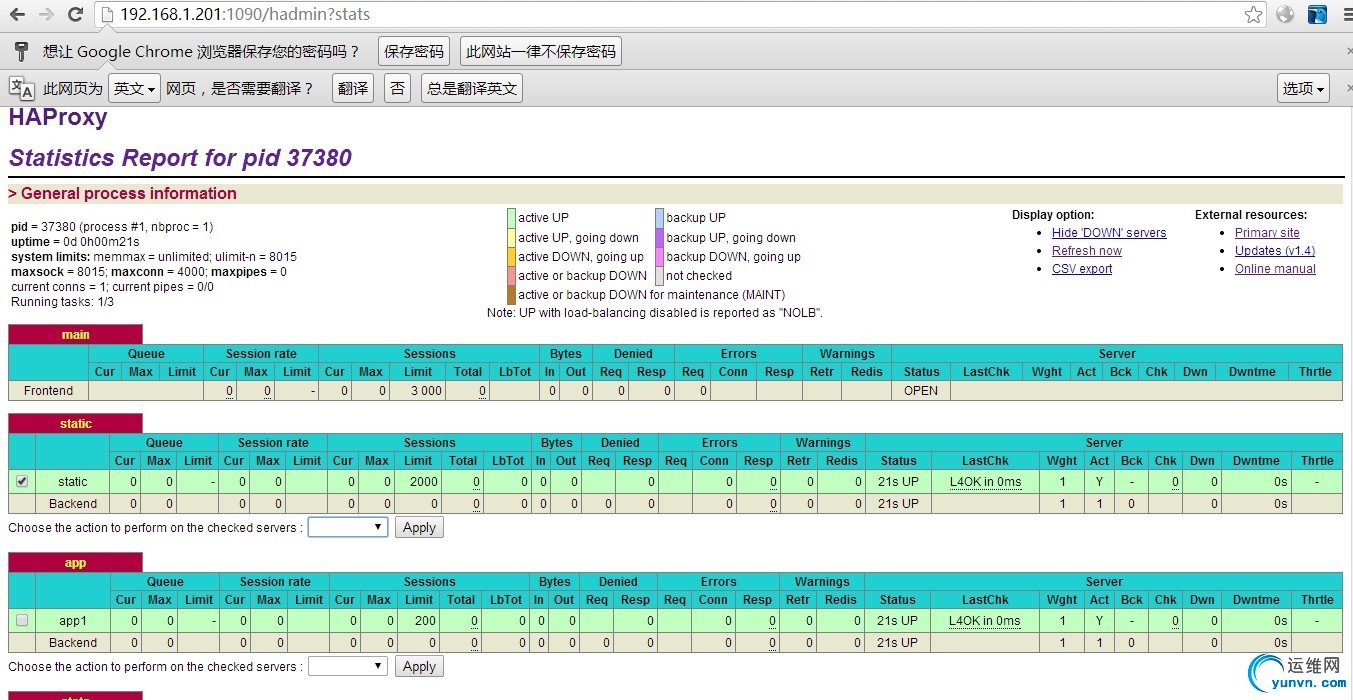Click Frontend row label in main table
1353x700 pixels.
click(x=49, y=391)
